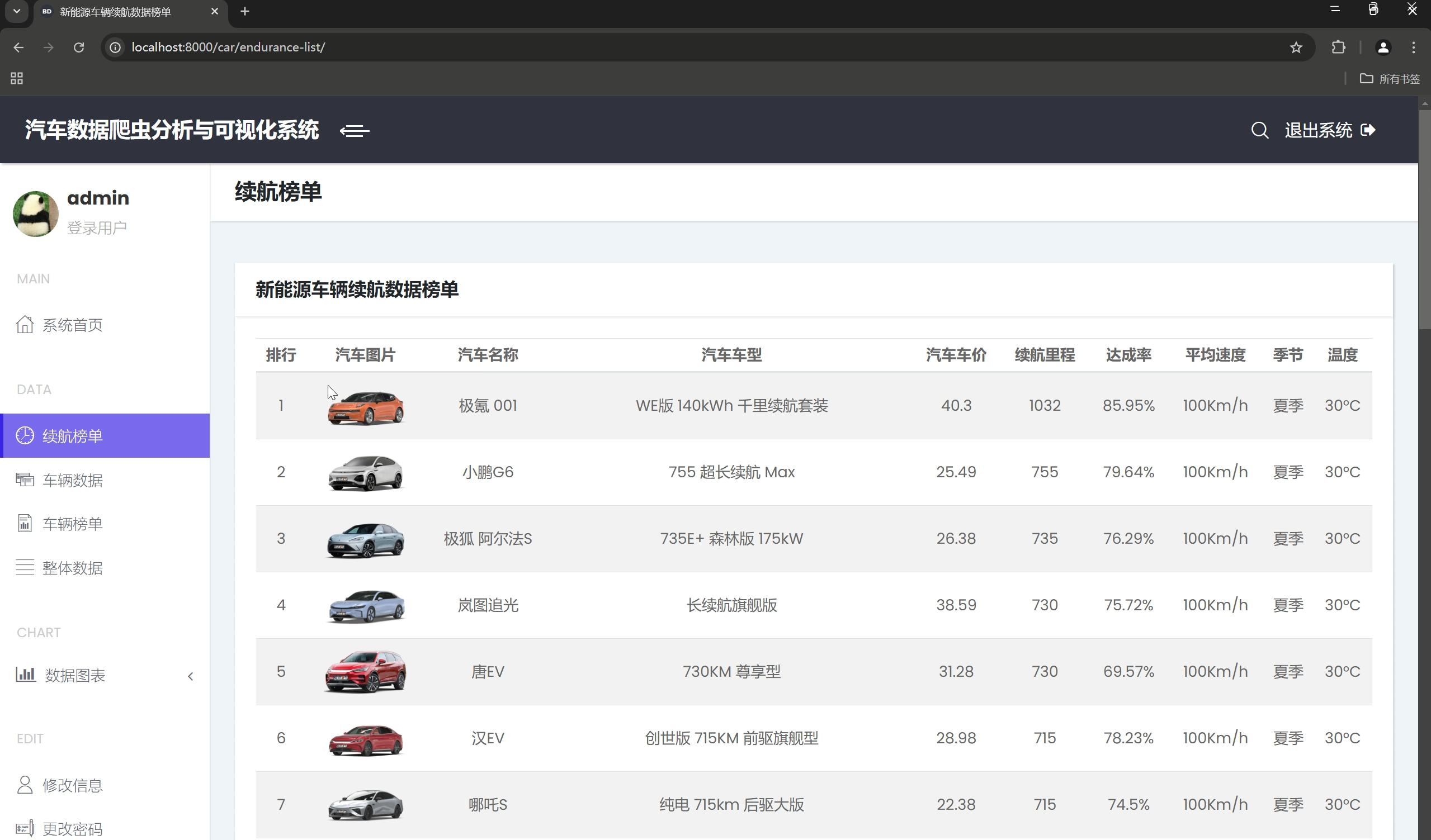Click the 续航里程 column header
1431x840 pixels.
click(1045, 355)
